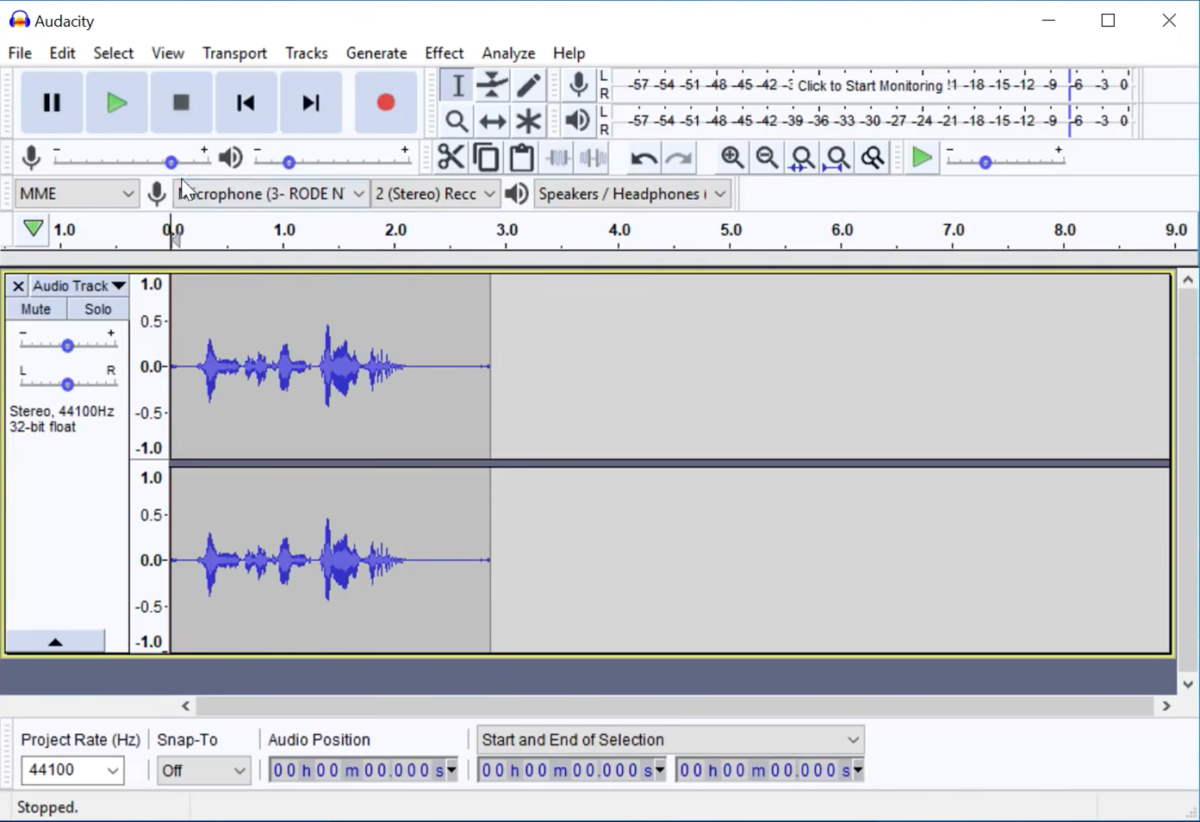Open the Help menu
Screen dimensions: 1200x822
(569, 53)
